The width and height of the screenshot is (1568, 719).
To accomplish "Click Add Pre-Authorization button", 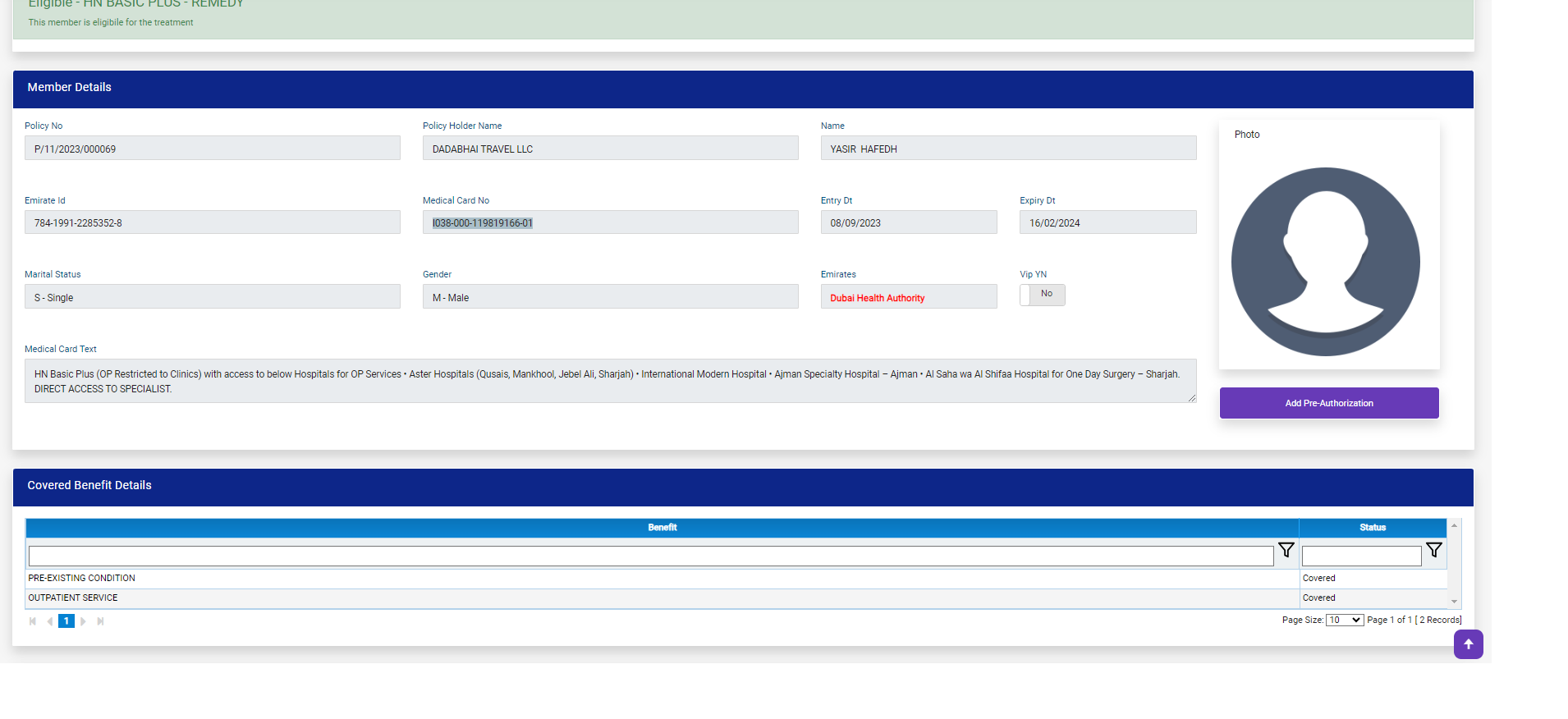I will (x=1328, y=403).
